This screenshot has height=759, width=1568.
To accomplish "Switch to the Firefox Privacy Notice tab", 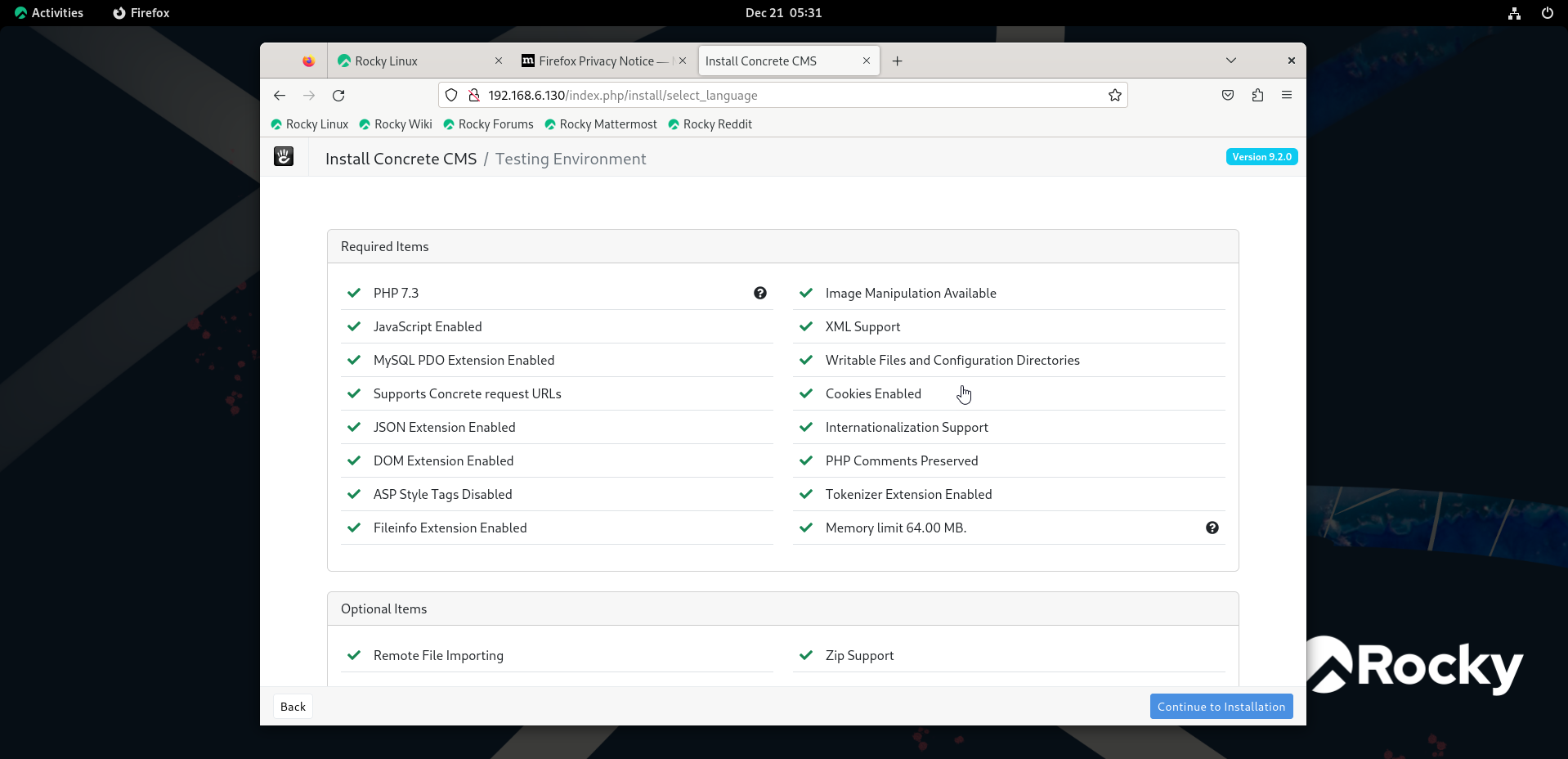I will coord(604,61).
